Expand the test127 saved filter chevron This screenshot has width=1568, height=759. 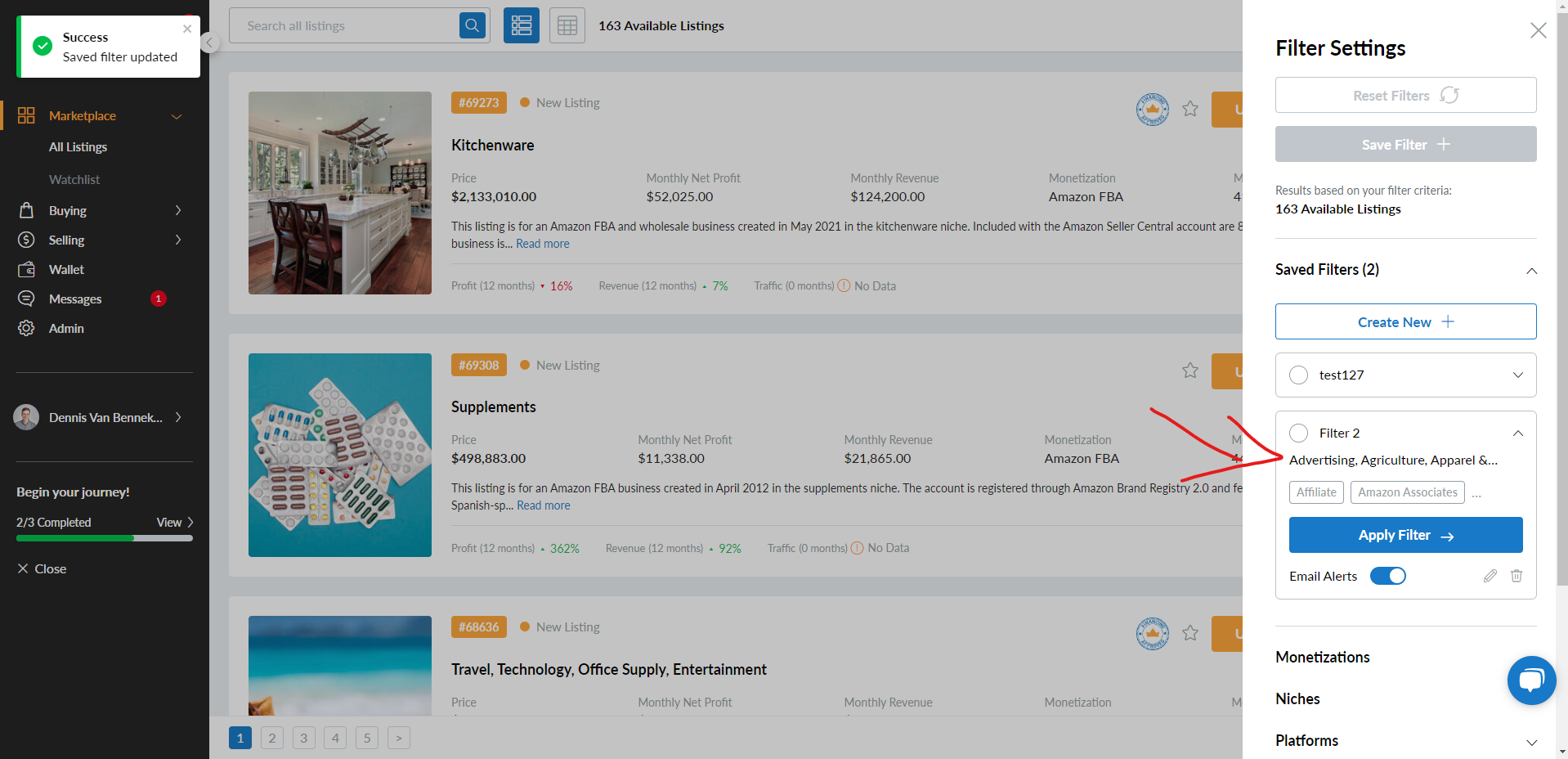tap(1518, 375)
